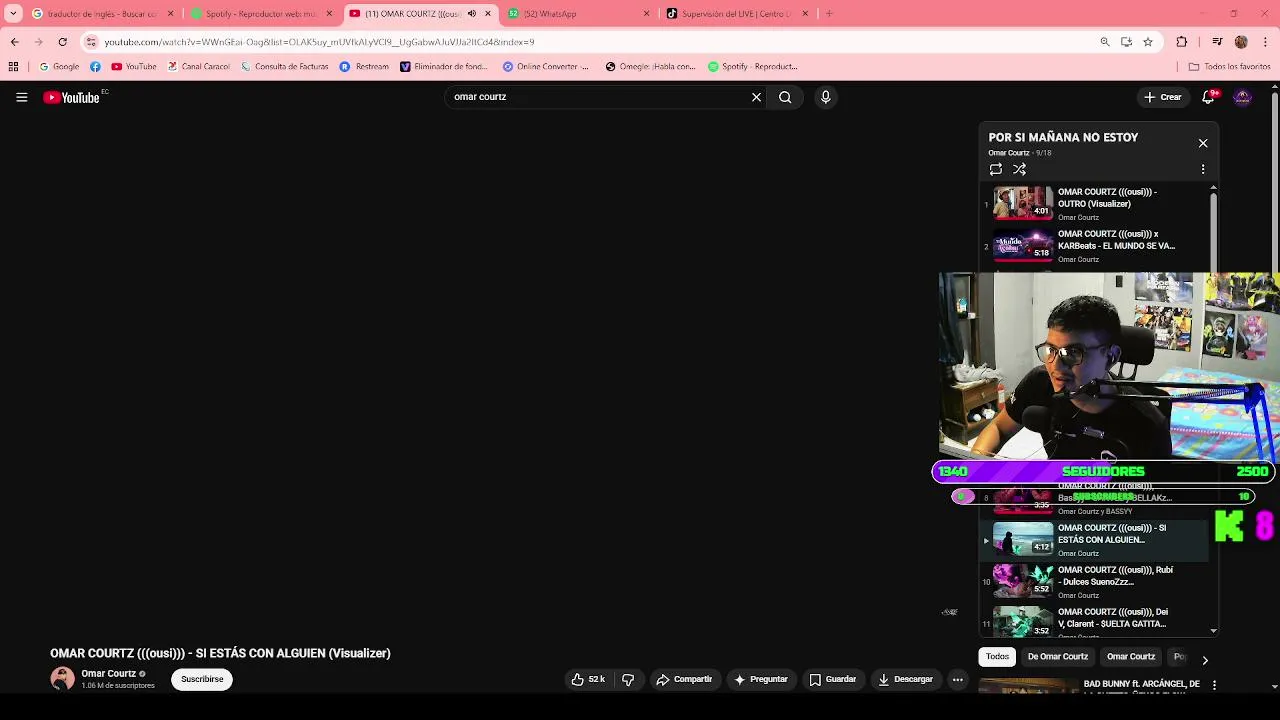Image resolution: width=1280 pixels, height=720 pixels.
Task: Go back in the browser
Action: (x=14, y=42)
